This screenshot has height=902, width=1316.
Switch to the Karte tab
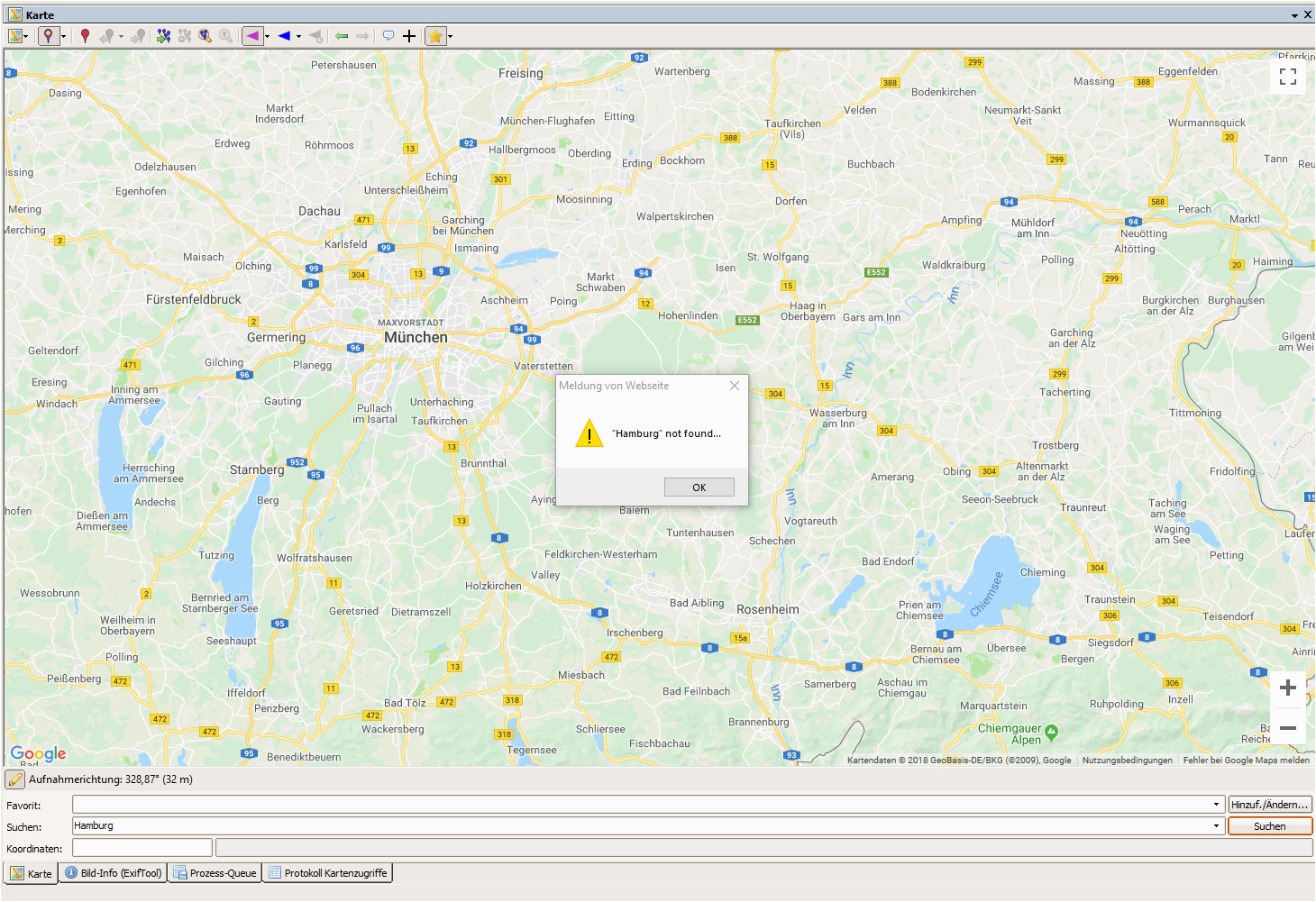click(32, 873)
